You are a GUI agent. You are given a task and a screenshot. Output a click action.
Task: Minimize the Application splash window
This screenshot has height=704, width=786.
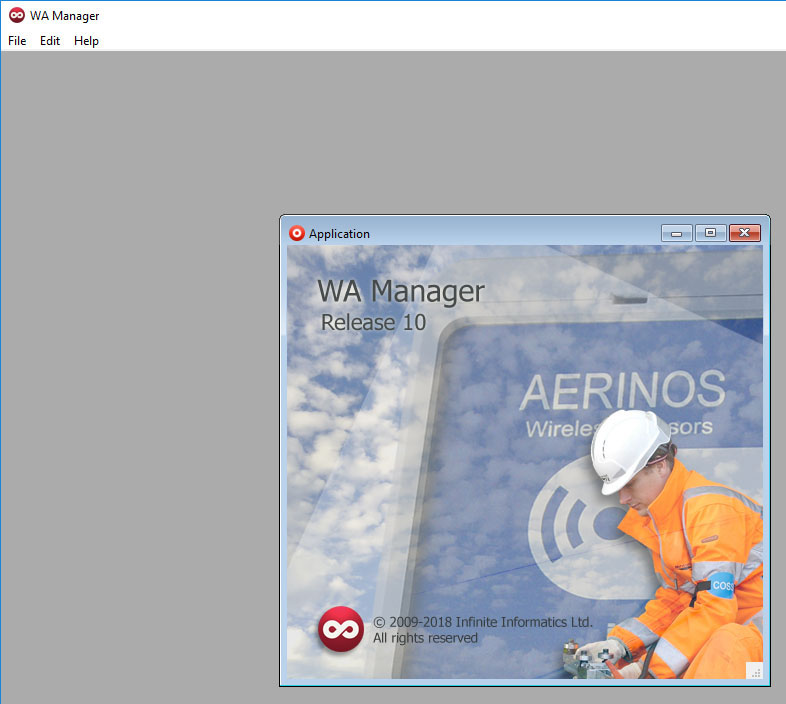[x=677, y=233]
